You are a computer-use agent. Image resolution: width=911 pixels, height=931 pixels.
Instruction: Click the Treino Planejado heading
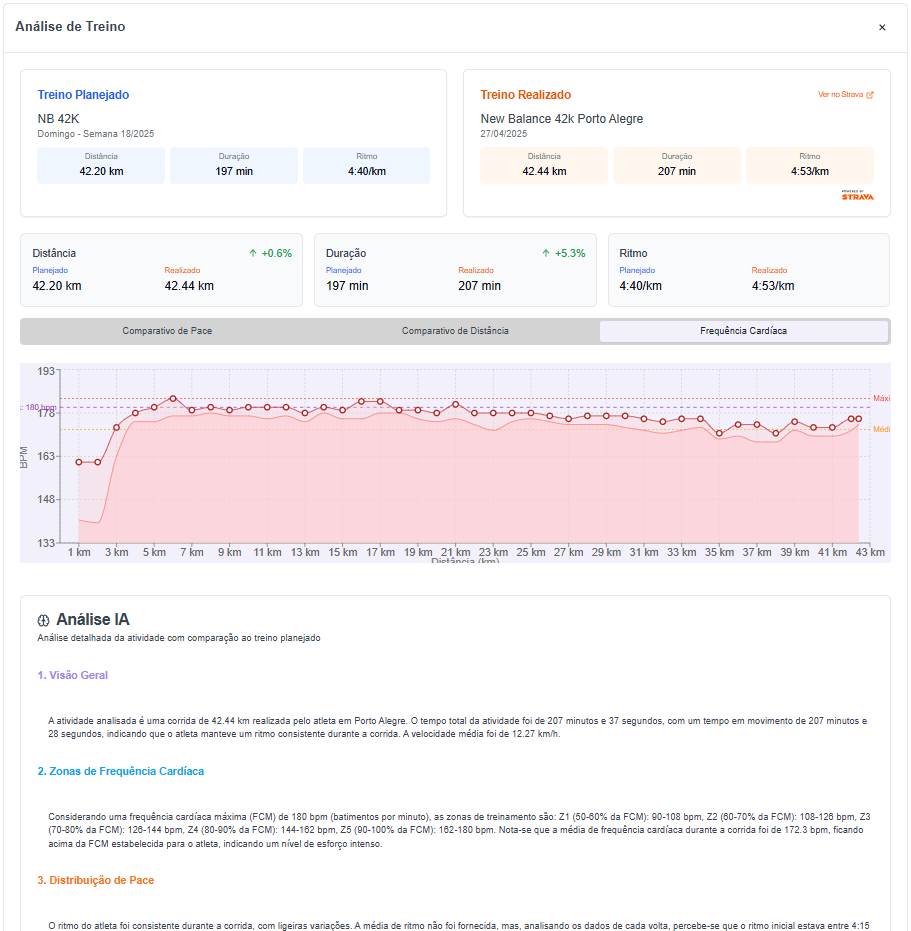tap(83, 95)
